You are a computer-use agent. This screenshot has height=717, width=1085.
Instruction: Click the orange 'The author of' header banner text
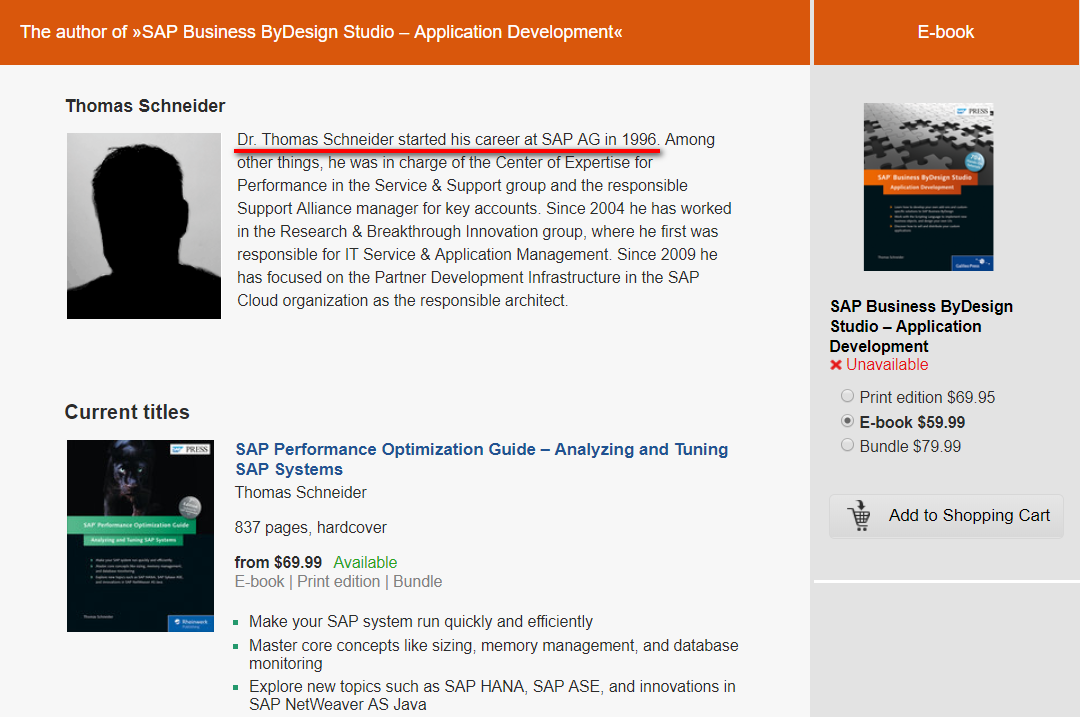(321, 32)
